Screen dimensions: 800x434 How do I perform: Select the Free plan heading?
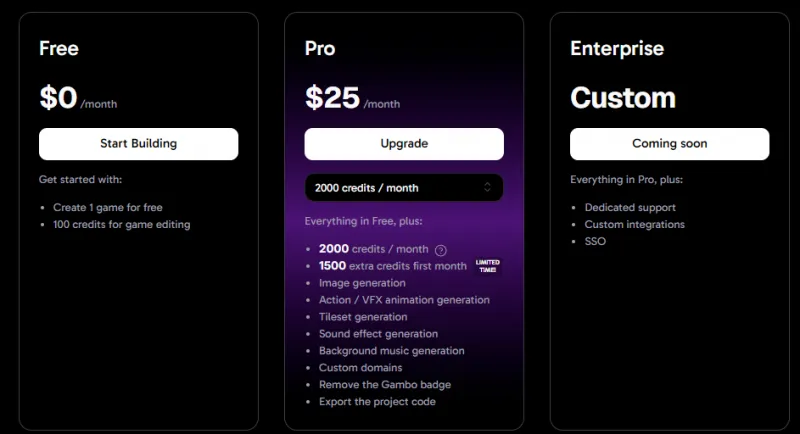point(59,48)
